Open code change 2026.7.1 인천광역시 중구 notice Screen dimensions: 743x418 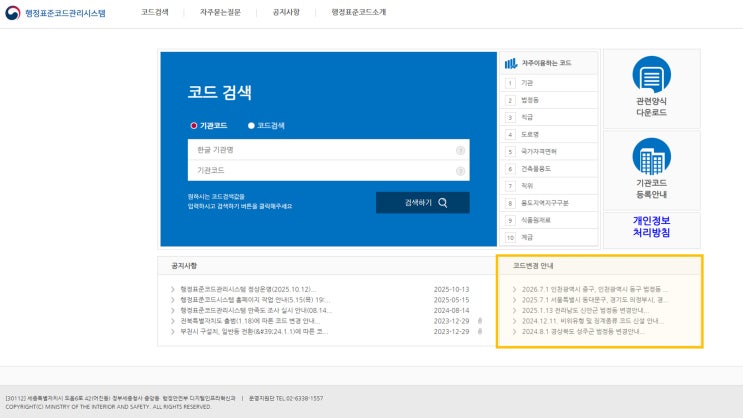click(595, 289)
